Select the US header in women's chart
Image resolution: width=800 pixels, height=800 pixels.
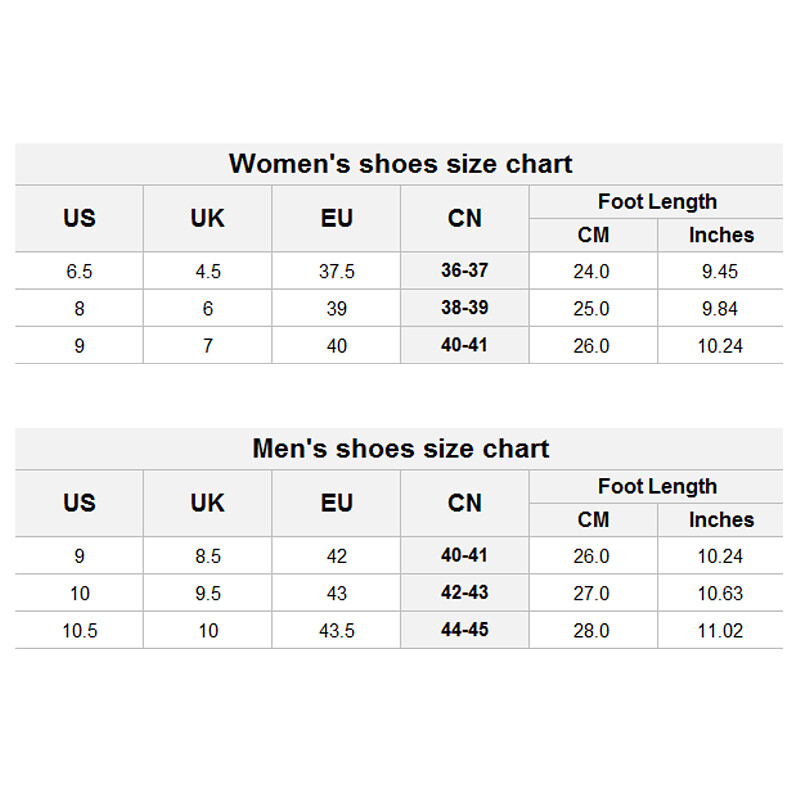(x=79, y=218)
